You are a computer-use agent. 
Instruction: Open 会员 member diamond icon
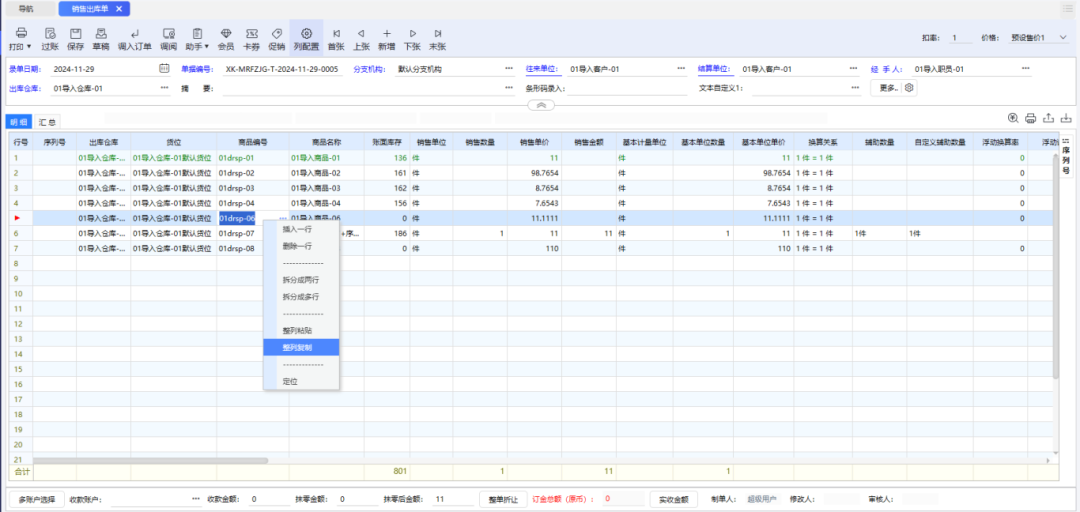(226, 38)
